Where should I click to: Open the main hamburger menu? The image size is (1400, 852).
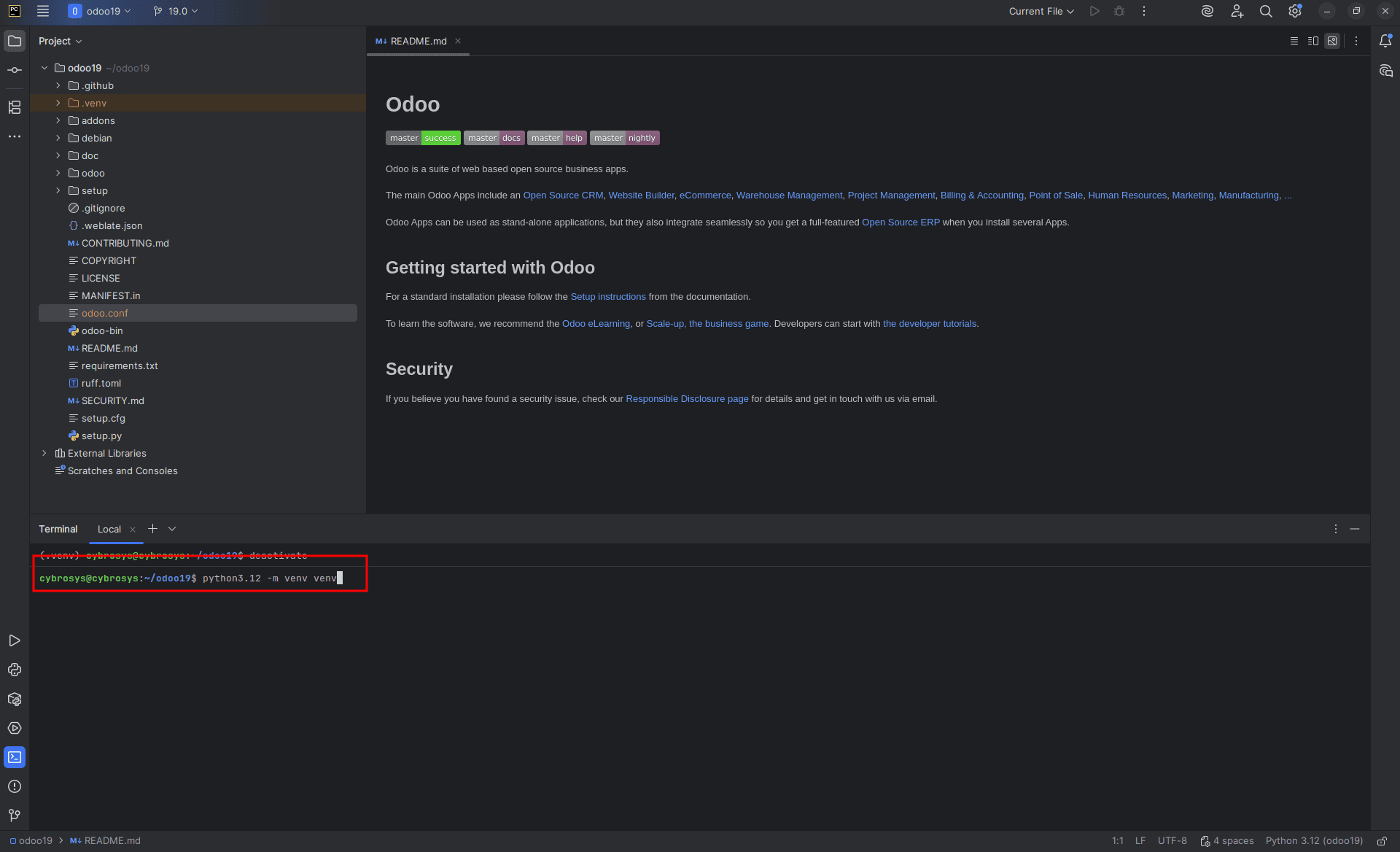coord(43,11)
